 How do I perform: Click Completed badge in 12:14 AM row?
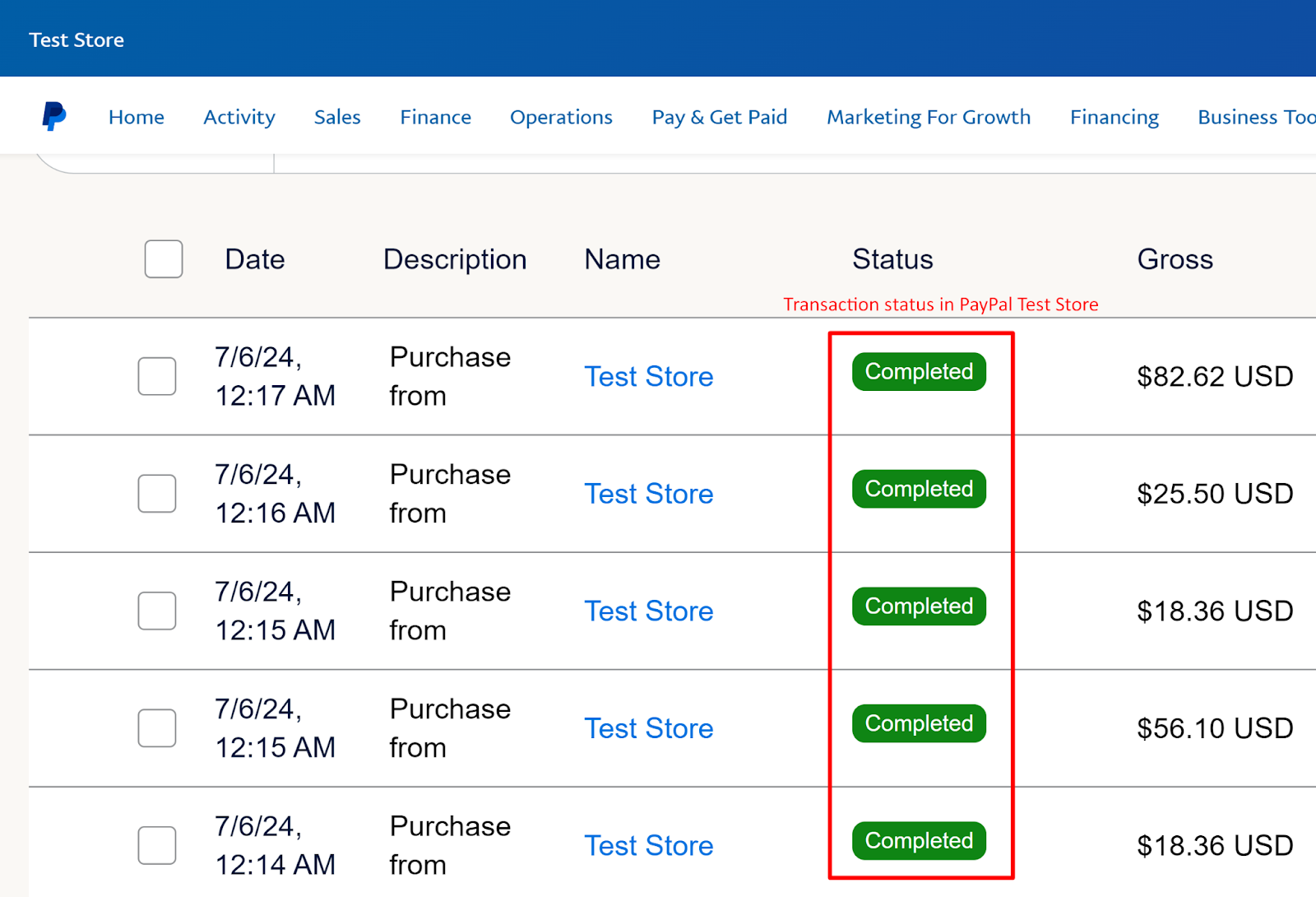click(919, 841)
